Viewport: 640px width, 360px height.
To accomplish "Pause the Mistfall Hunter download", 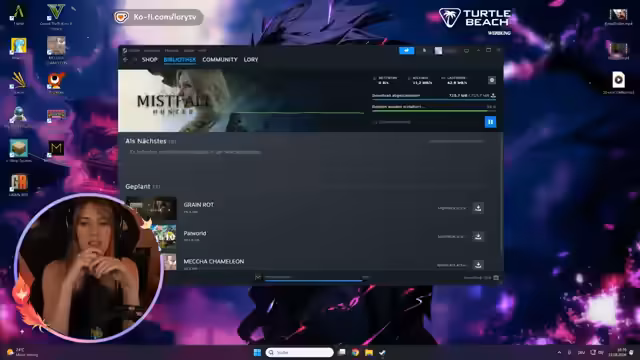I will point(490,122).
